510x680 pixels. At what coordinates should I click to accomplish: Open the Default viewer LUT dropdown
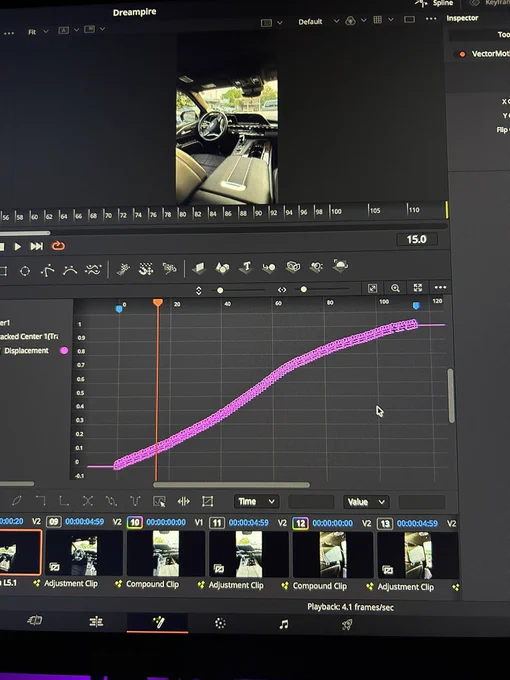[318, 21]
